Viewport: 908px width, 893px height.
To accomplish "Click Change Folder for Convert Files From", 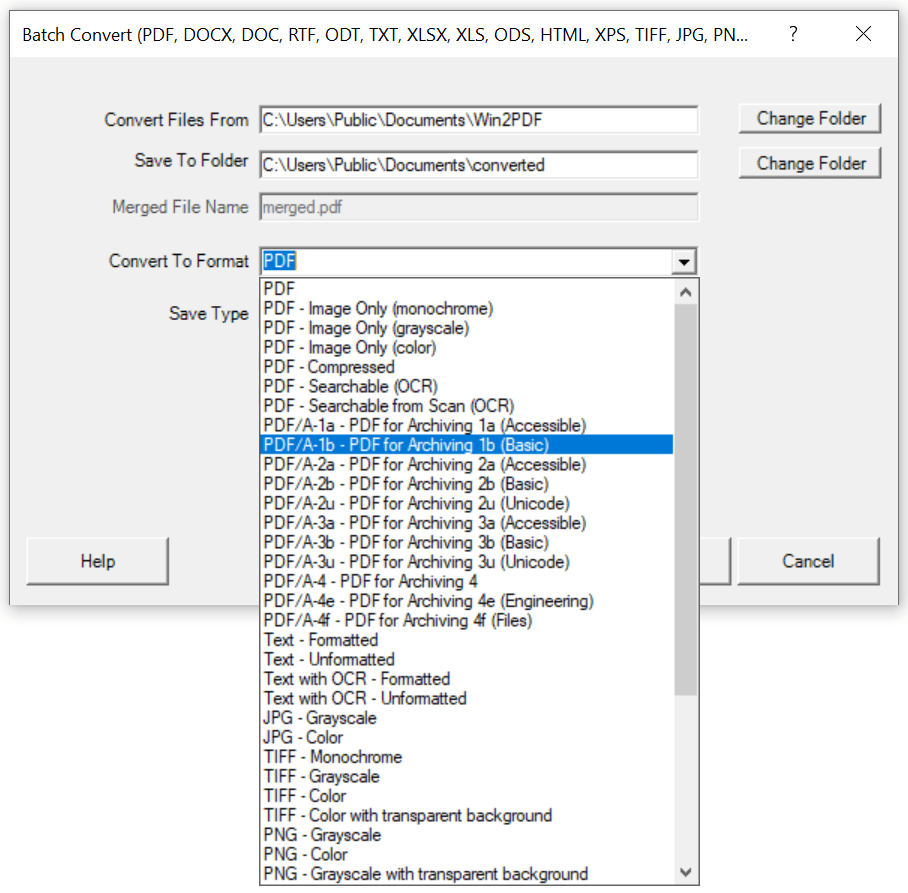I will 810,119.
